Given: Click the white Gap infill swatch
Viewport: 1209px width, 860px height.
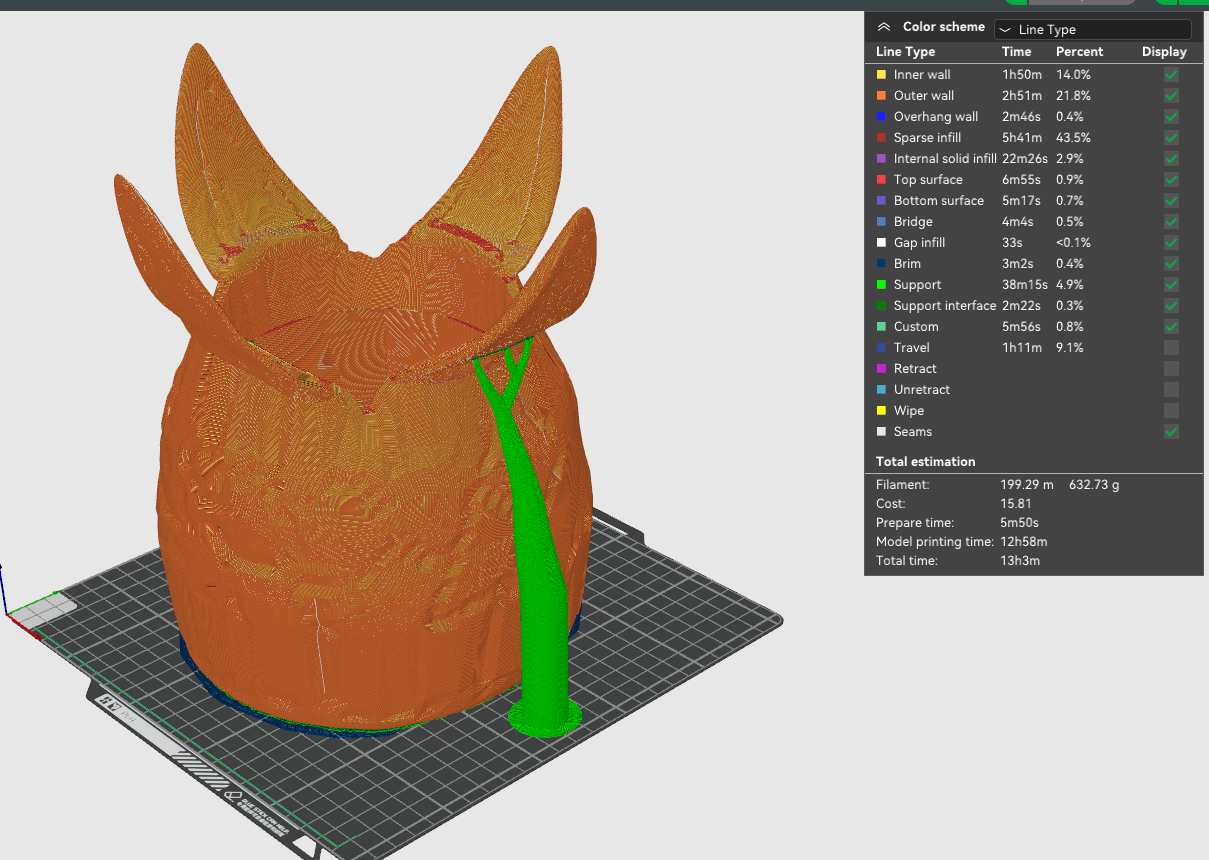Looking at the screenshot, I should pyautogui.click(x=881, y=243).
